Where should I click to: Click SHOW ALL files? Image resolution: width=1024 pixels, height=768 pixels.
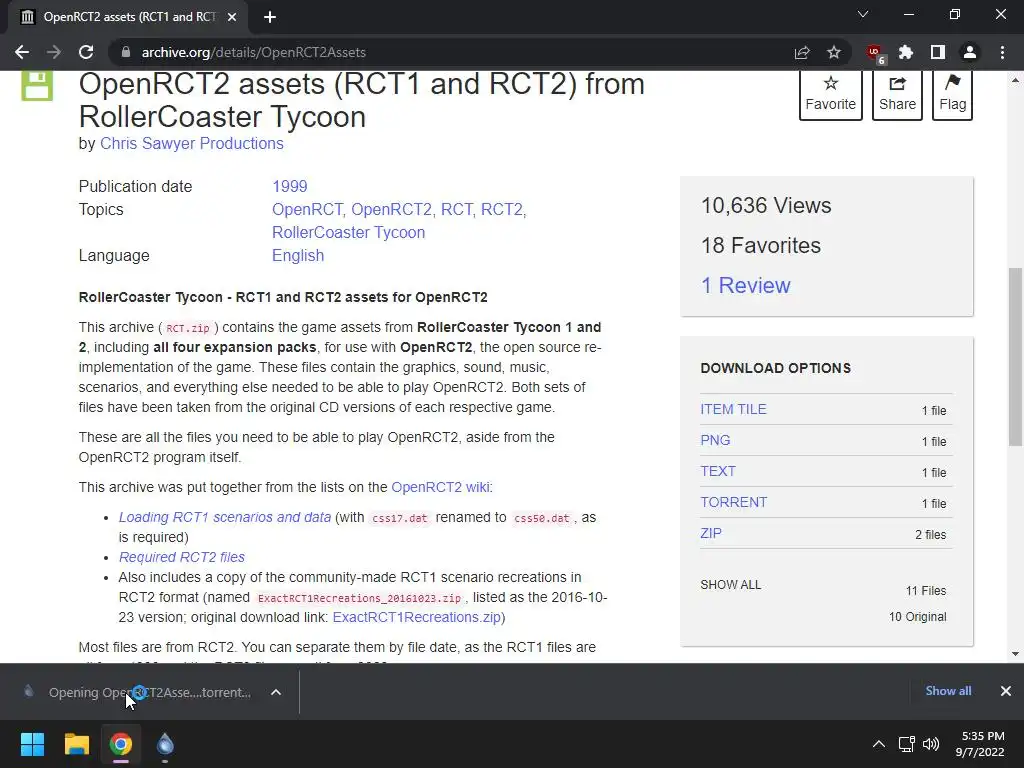730,584
